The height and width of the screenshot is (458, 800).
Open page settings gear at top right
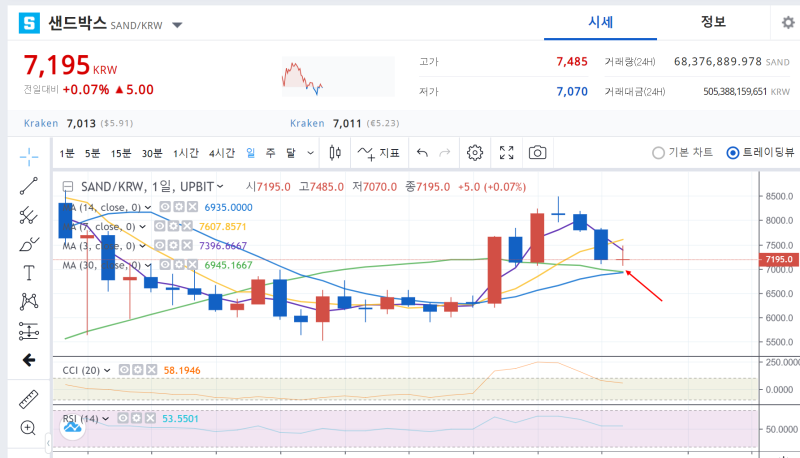[788, 22]
